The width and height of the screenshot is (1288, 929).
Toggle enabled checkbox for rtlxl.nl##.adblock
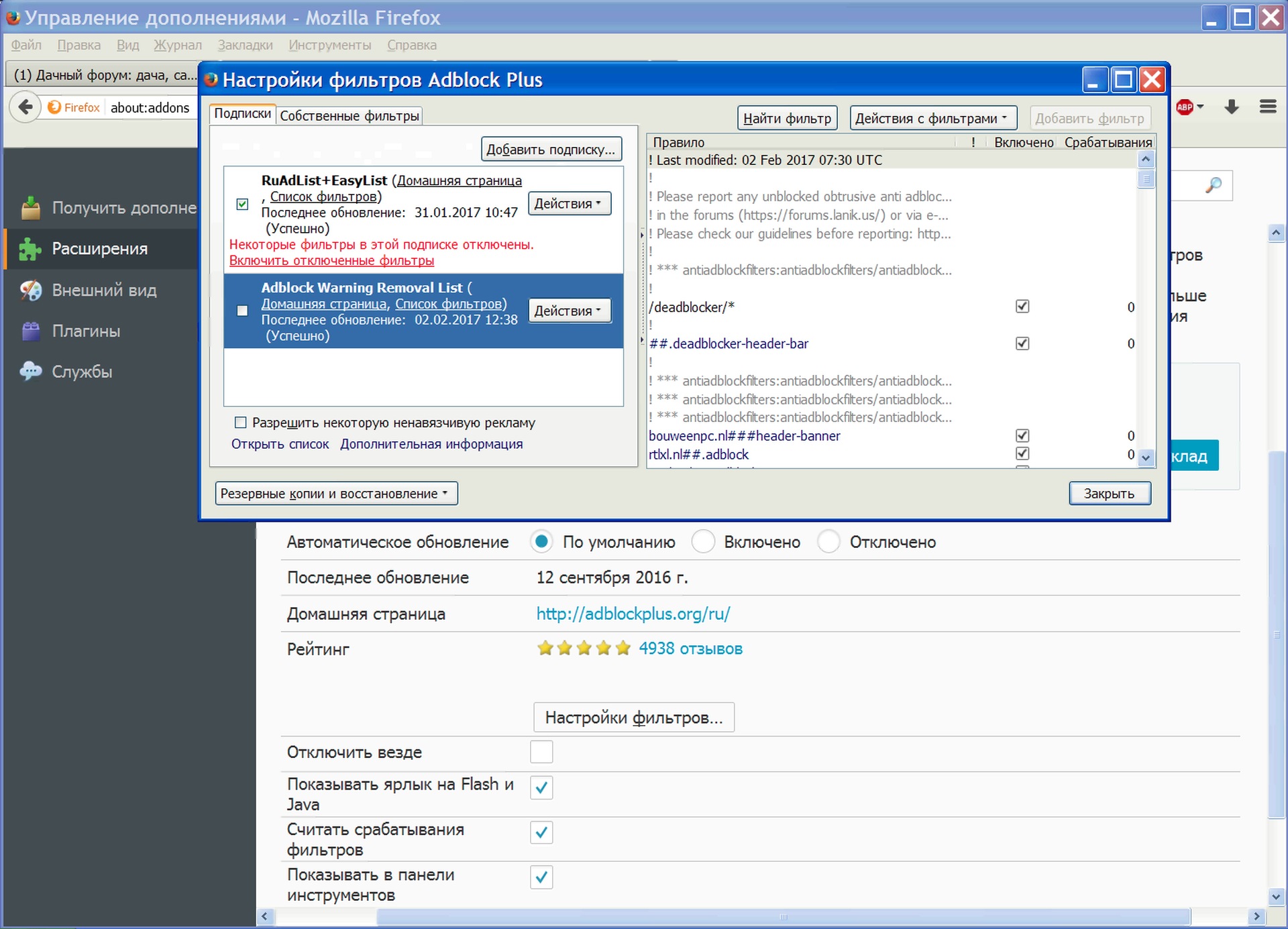[x=1022, y=453]
